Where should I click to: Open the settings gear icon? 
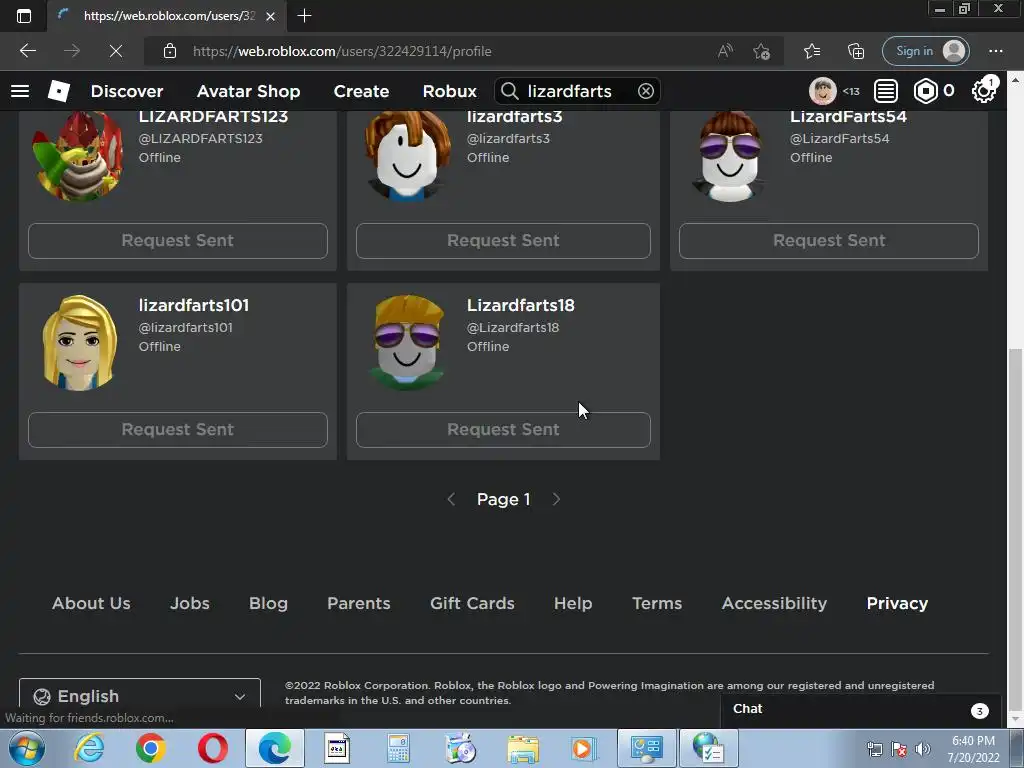pos(983,91)
